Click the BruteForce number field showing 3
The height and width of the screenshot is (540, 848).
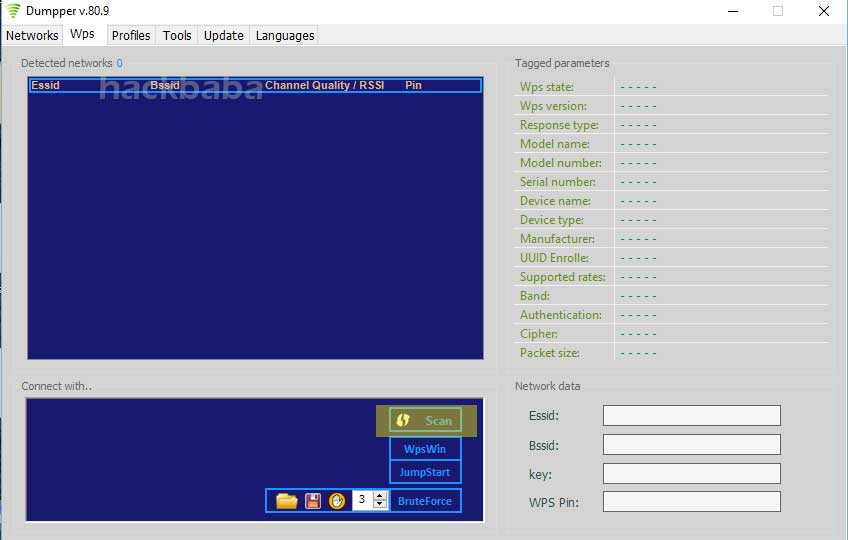click(362, 500)
